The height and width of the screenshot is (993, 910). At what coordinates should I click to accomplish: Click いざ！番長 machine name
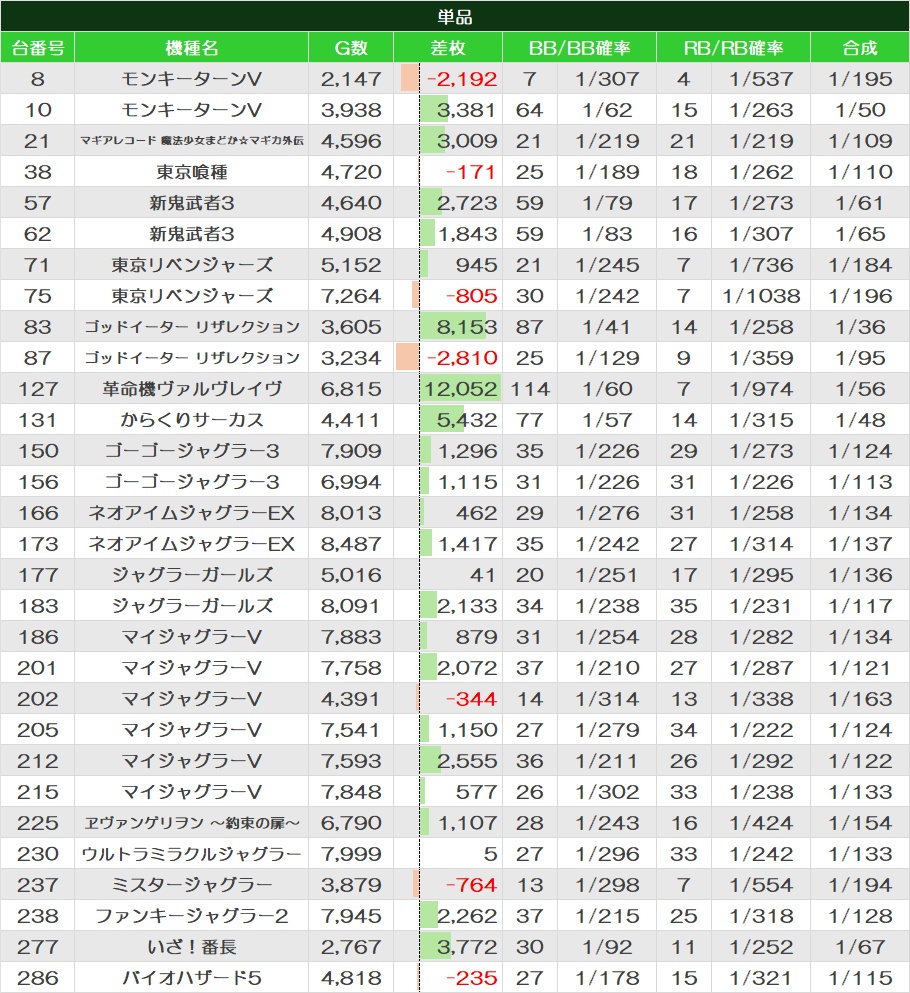(191, 947)
